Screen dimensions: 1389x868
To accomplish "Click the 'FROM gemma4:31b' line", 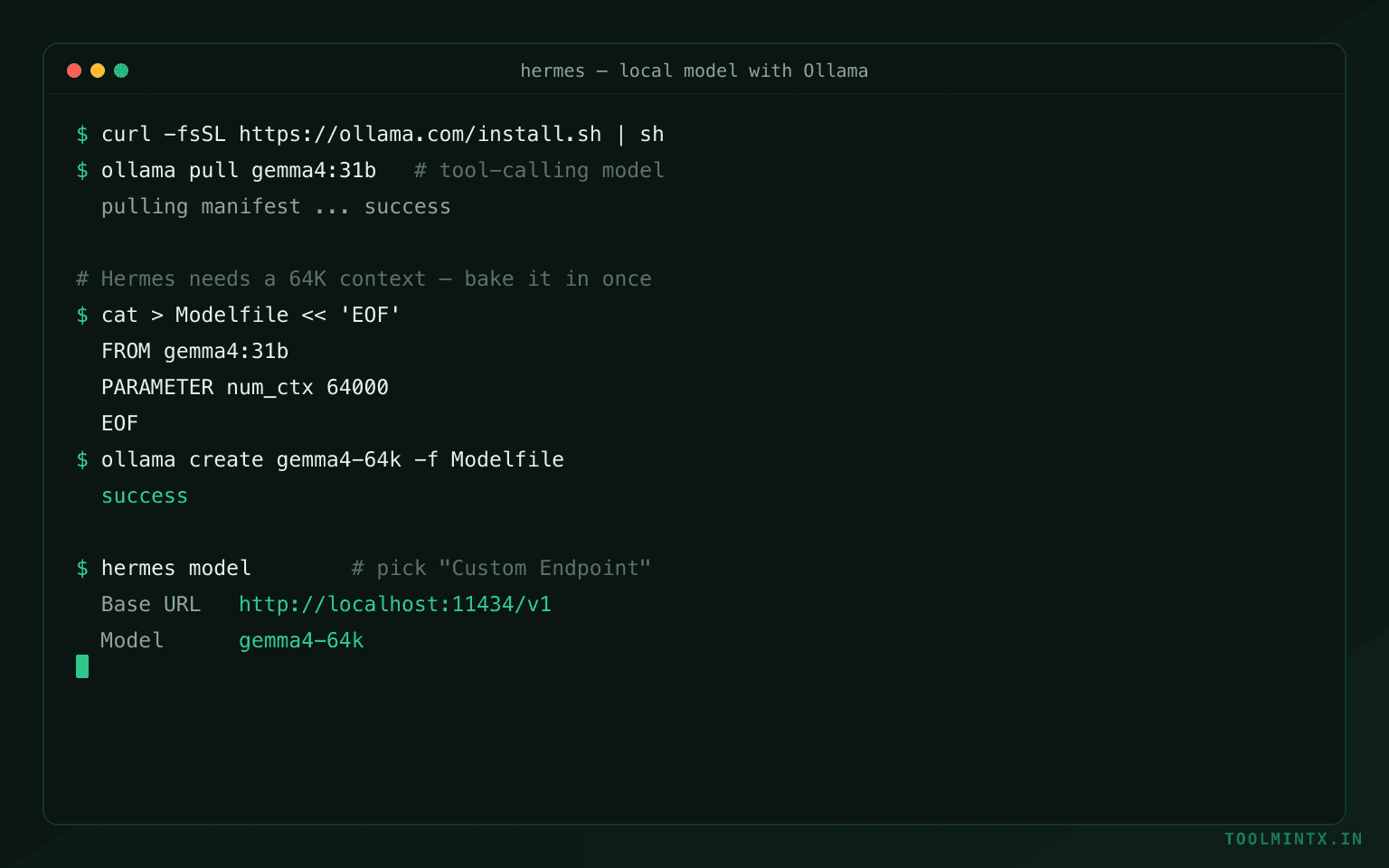I will pos(194,351).
